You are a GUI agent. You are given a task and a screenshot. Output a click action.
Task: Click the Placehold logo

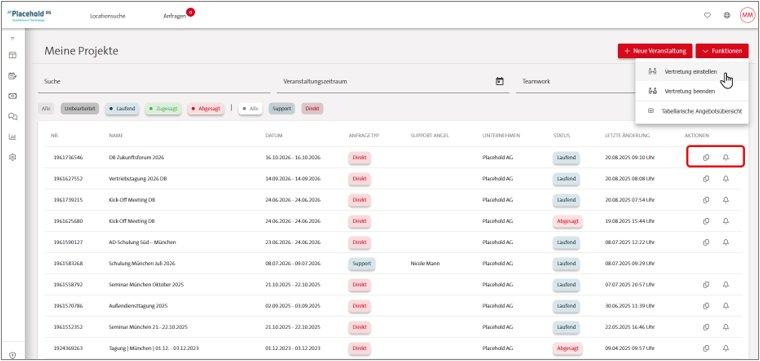pos(29,15)
